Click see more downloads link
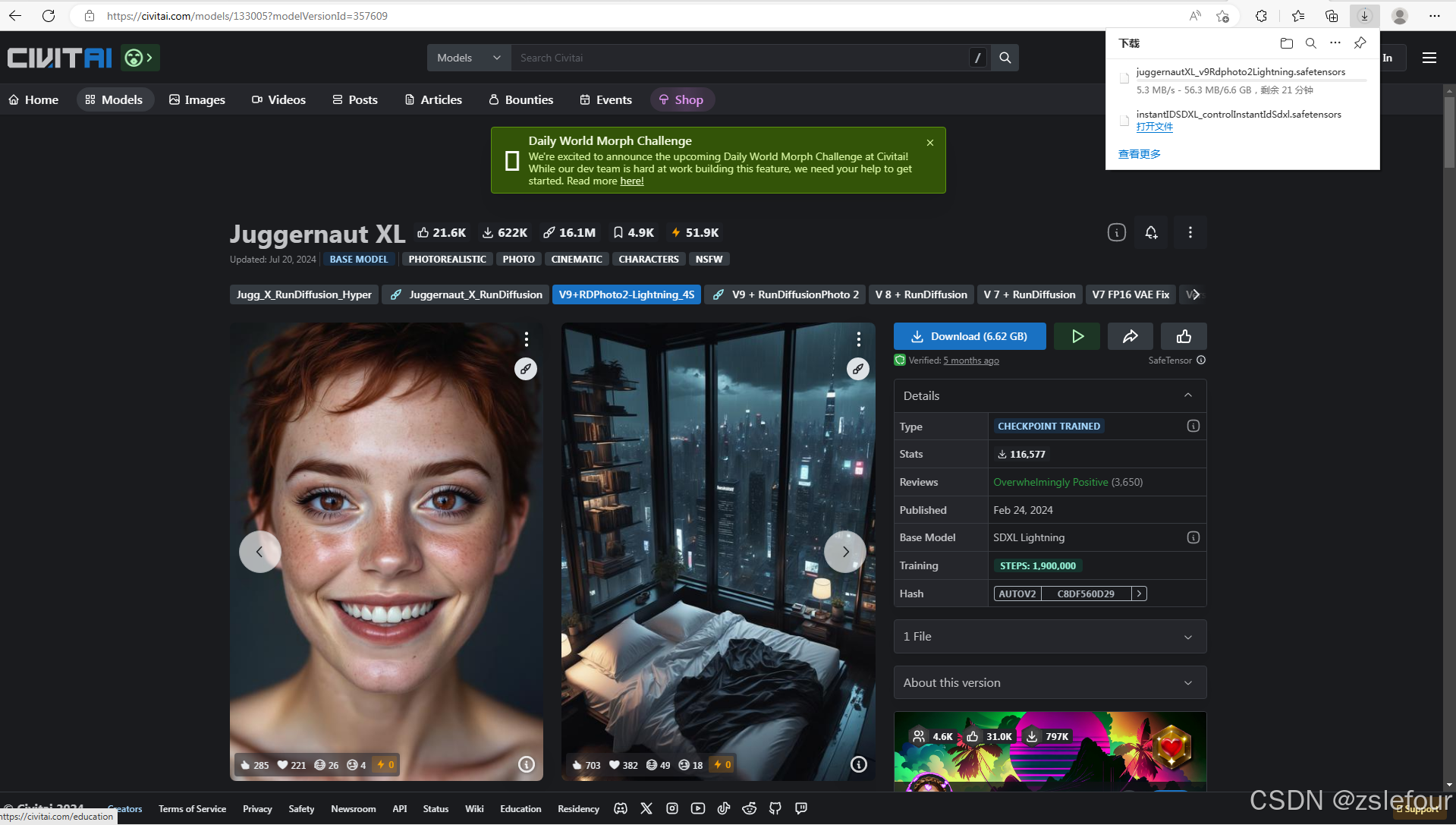 [1139, 154]
